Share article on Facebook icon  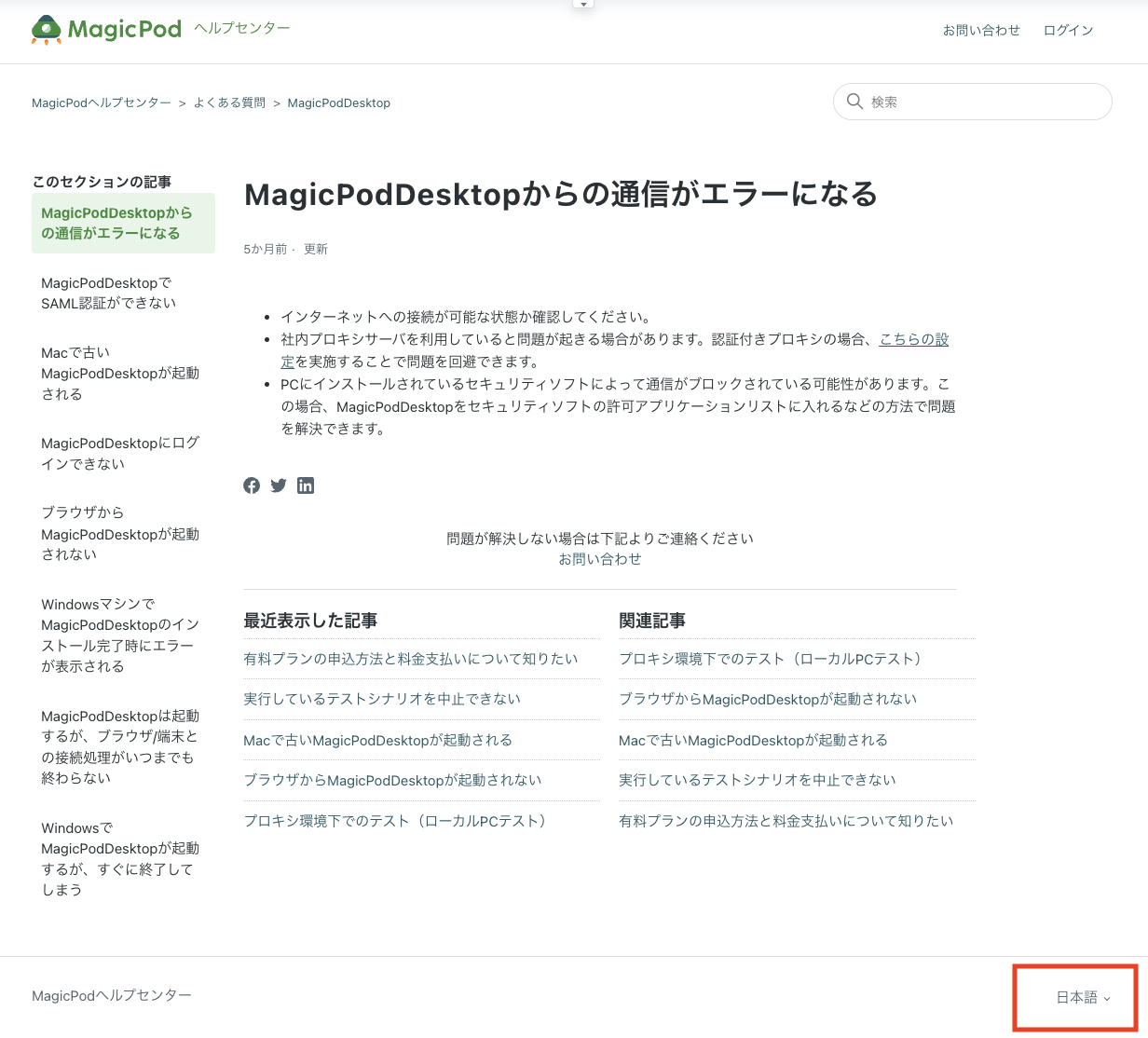252,485
